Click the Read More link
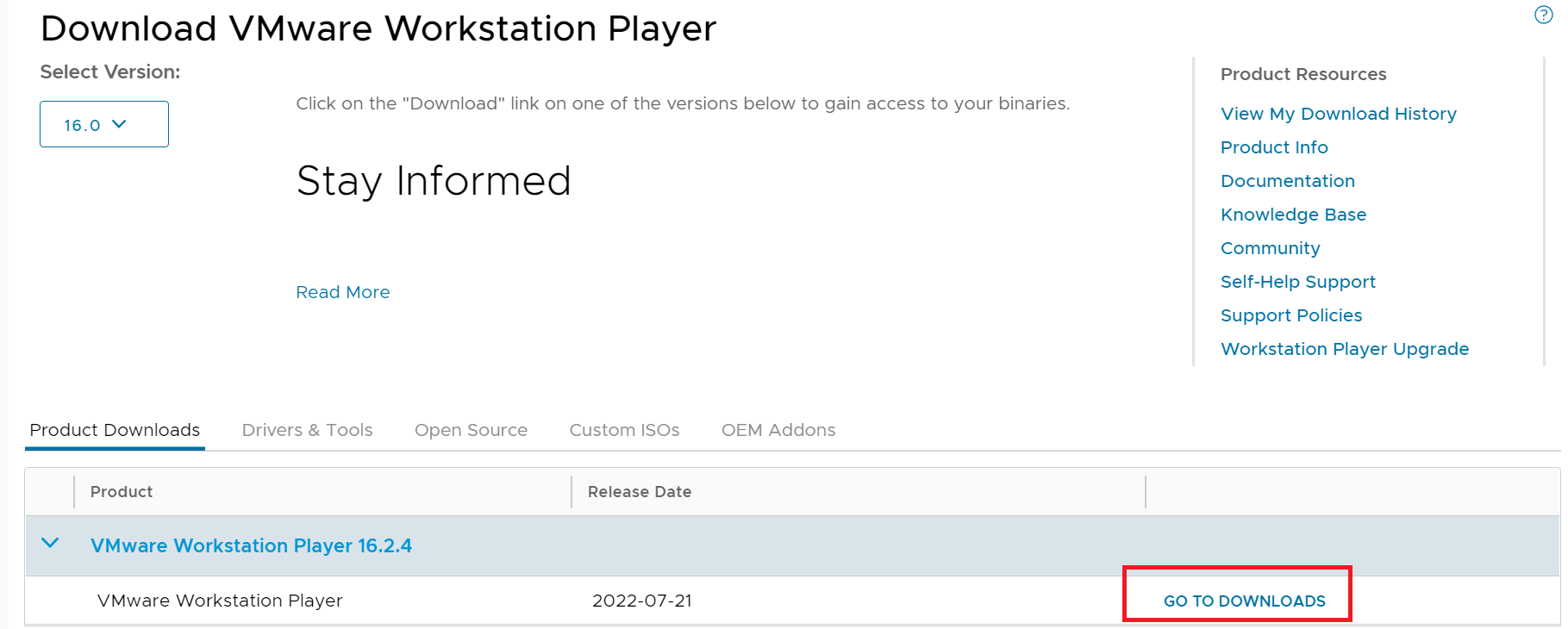 point(342,292)
